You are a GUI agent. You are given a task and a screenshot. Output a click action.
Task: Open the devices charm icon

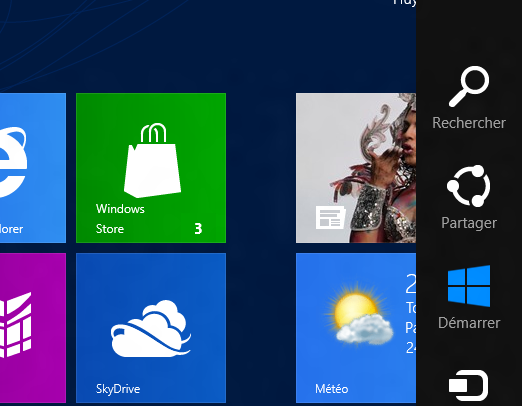(x=468, y=385)
